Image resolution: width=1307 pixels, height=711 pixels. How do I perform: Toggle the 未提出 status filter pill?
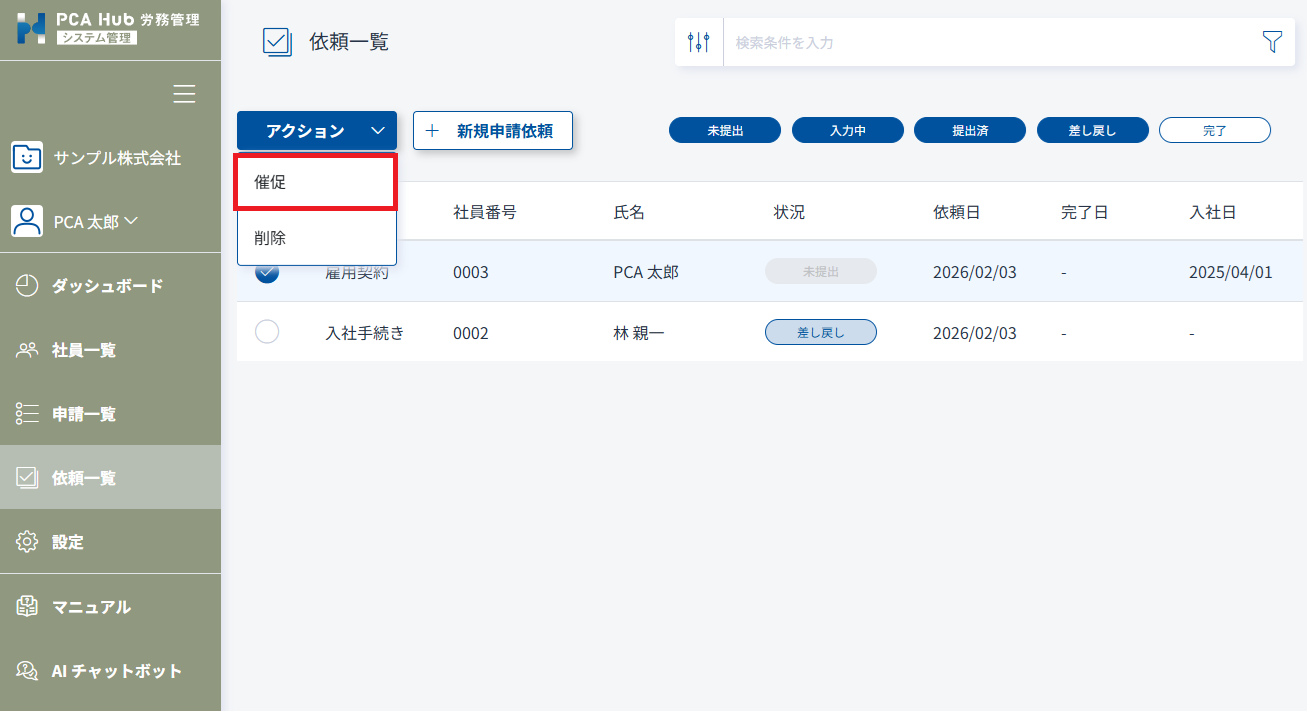(x=725, y=130)
